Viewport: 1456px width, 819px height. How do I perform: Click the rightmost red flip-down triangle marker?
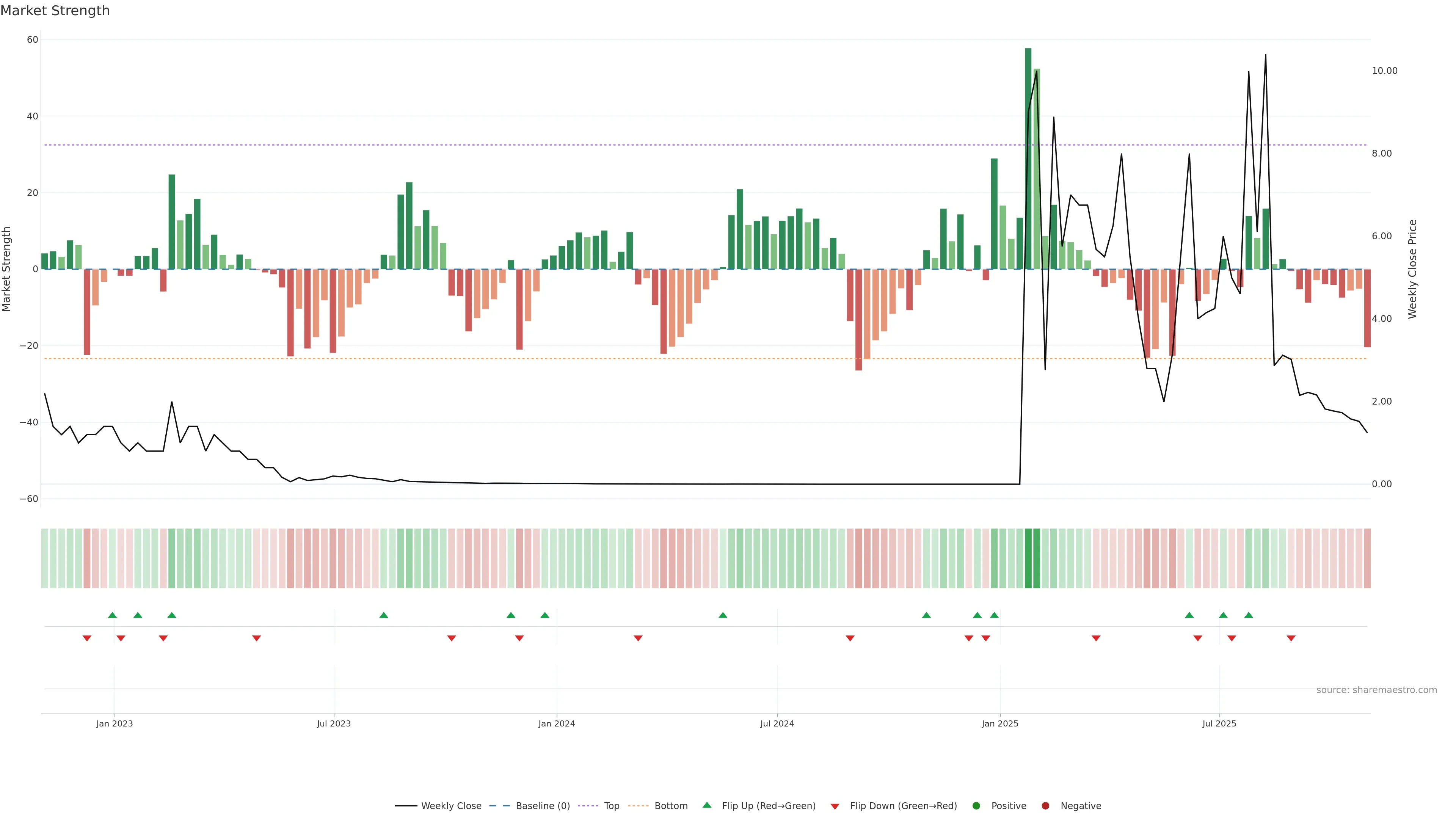click(x=1291, y=638)
